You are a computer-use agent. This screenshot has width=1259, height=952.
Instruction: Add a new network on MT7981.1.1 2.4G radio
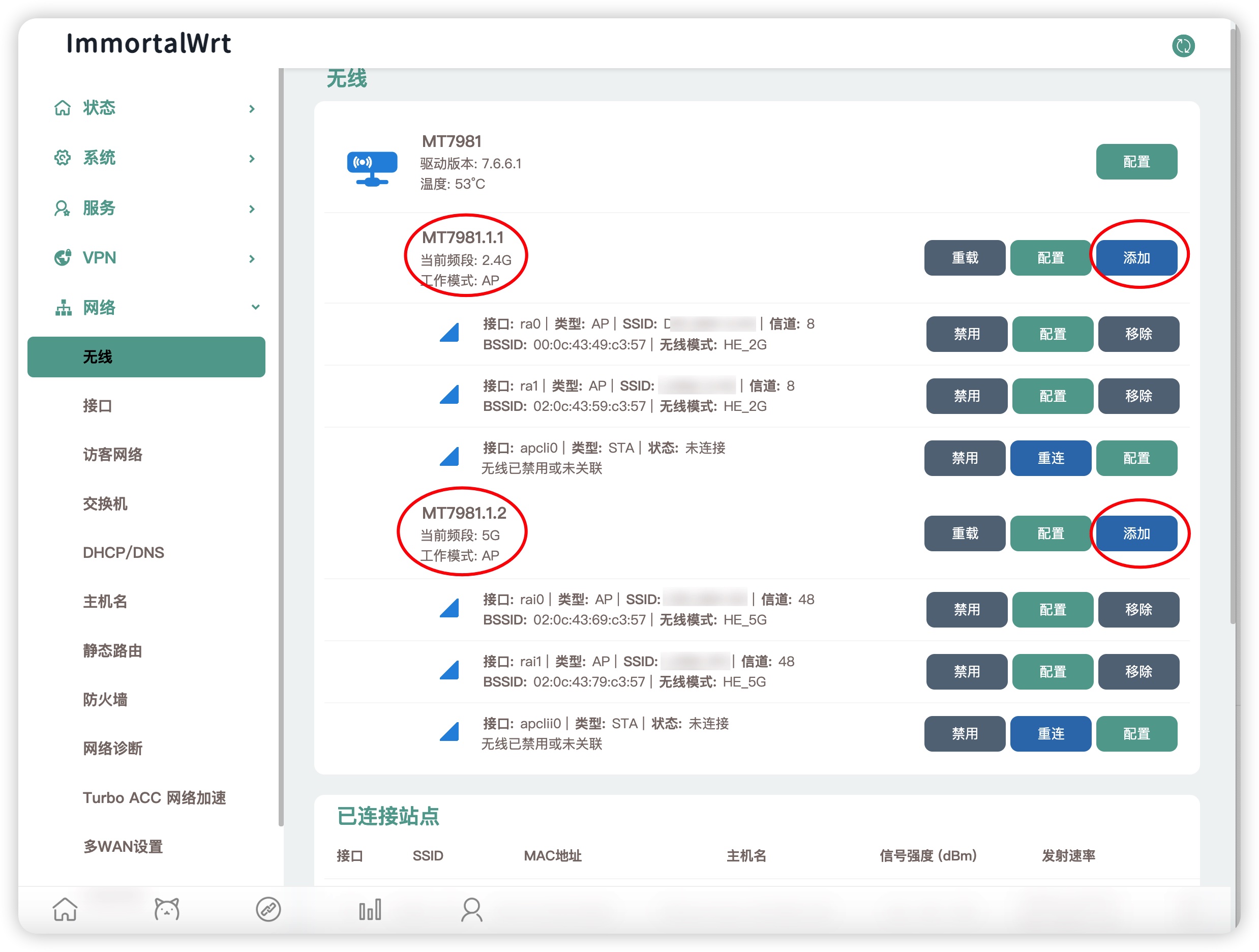[x=1136, y=258]
